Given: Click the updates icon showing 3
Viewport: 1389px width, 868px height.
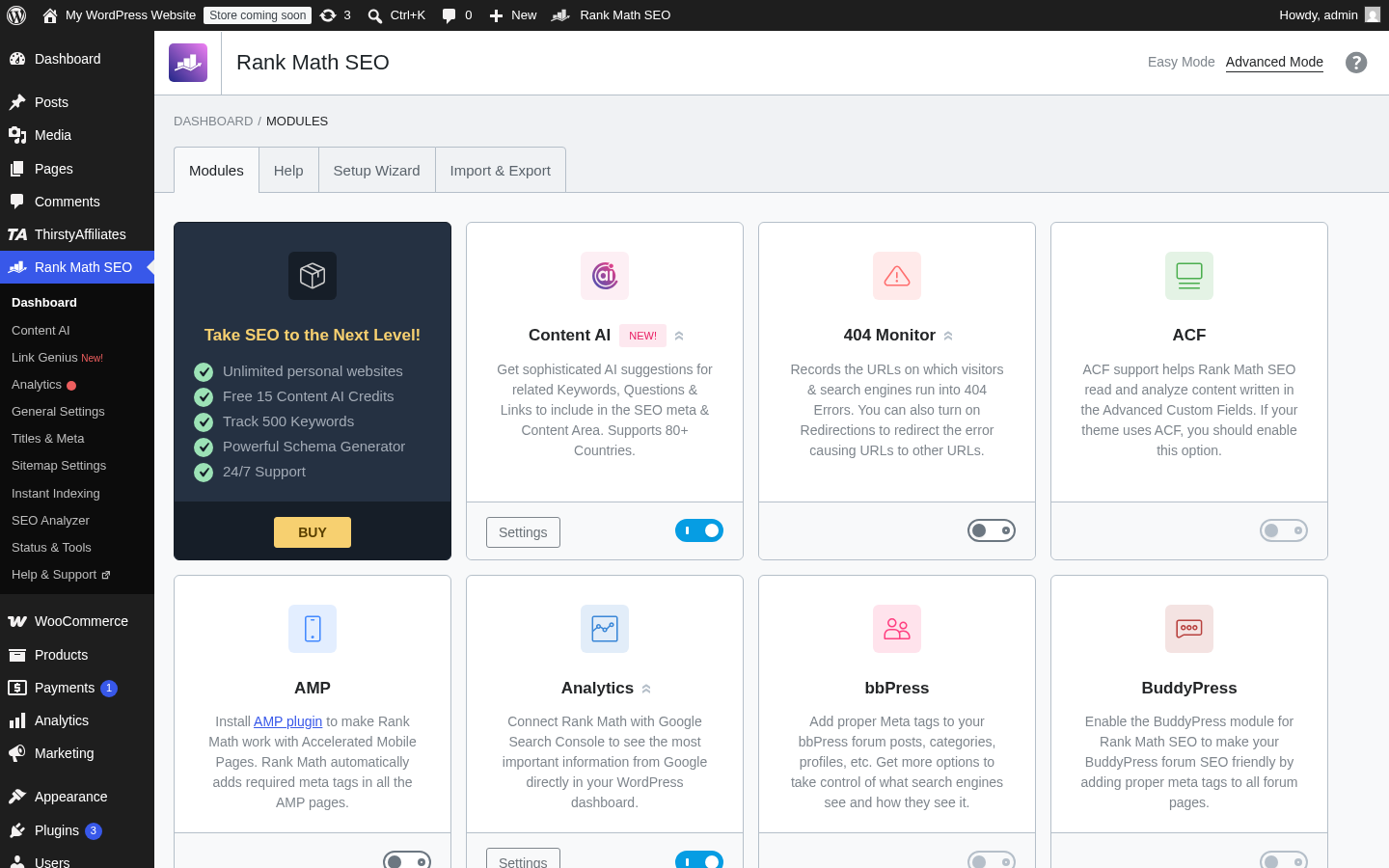Looking at the screenshot, I should (x=328, y=15).
